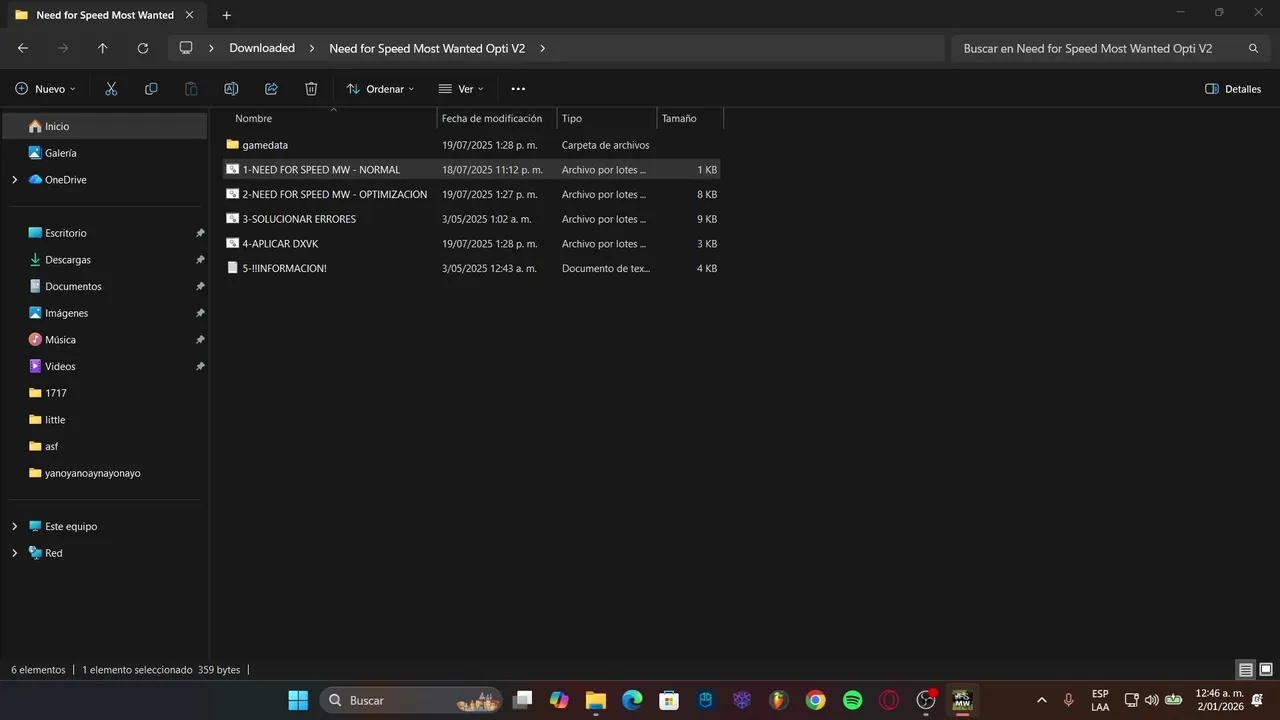This screenshot has height=720, width=1280.
Task: Switch to large icons view in status bar
Action: (1266, 670)
